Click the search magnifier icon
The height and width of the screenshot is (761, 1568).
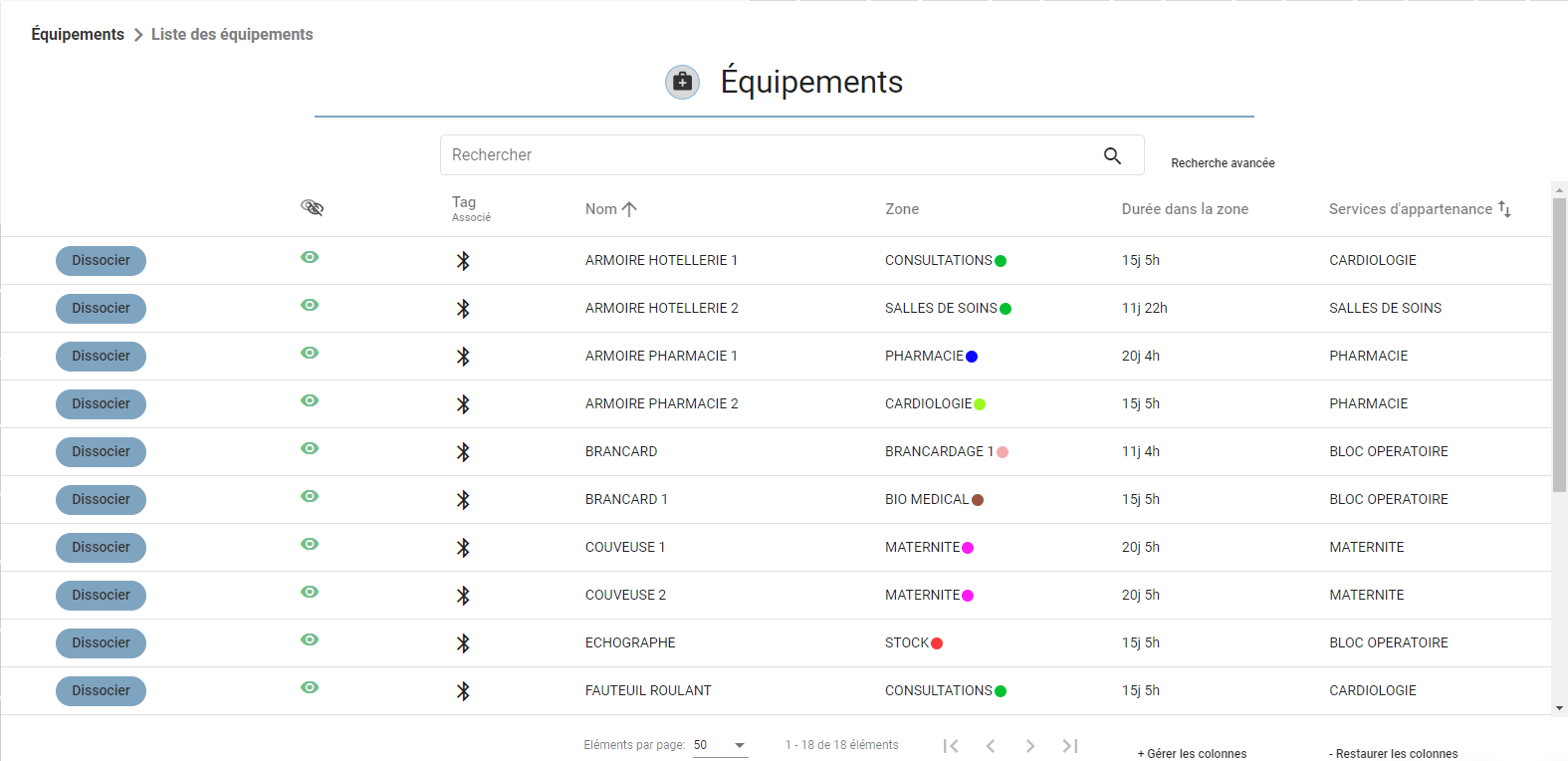1112,155
